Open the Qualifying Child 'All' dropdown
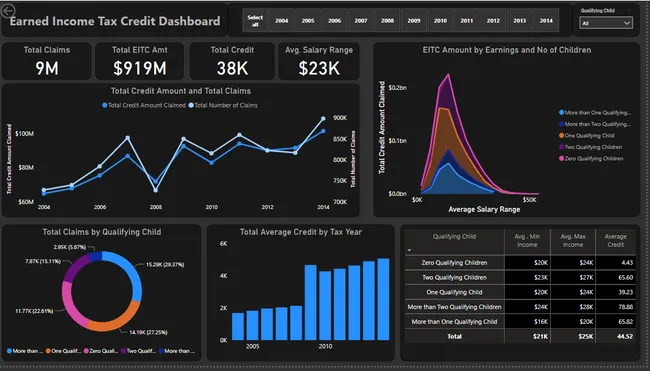The height and width of the screenshot is (371, 650). click(x=606, y=23)
